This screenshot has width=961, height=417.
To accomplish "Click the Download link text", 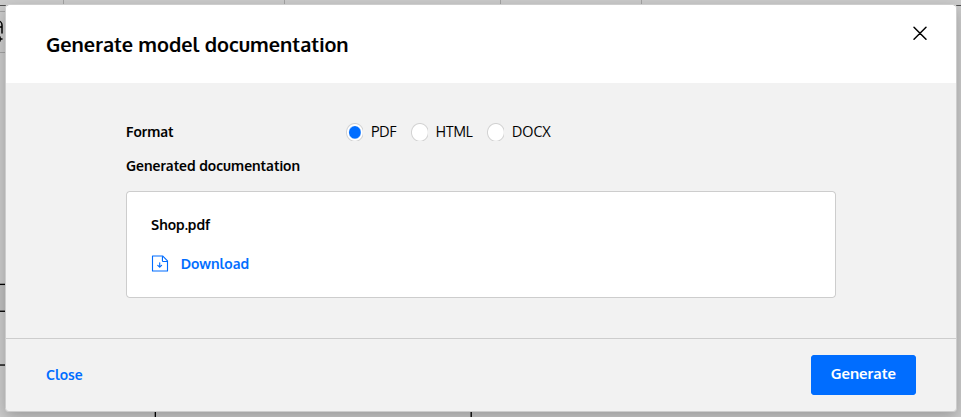I will pos(214,264).
